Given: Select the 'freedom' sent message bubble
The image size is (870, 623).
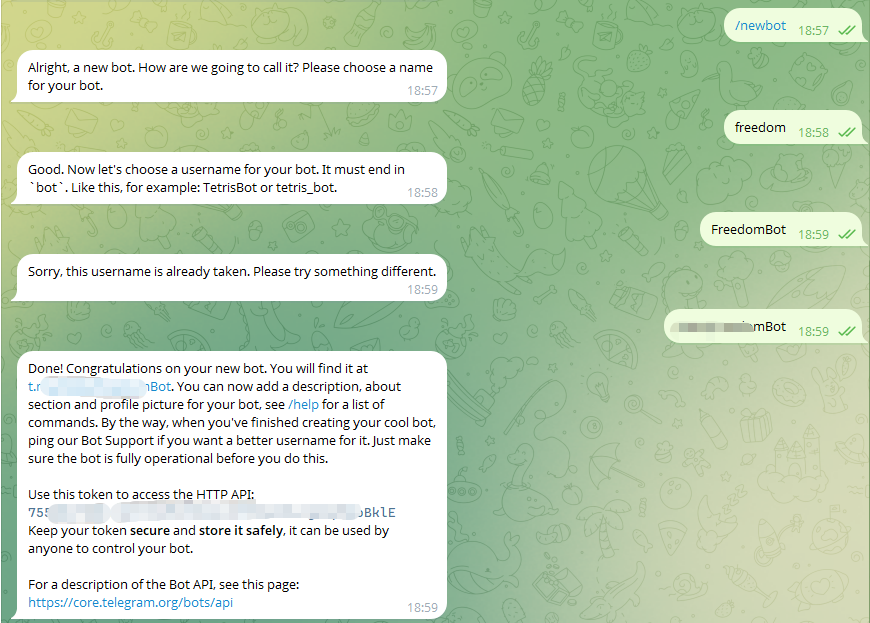Looking at the screenshot, I should click(760, 128).
